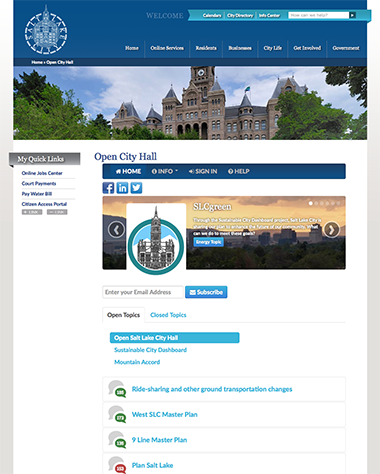Open the Government navigation menu

point(346,48)
